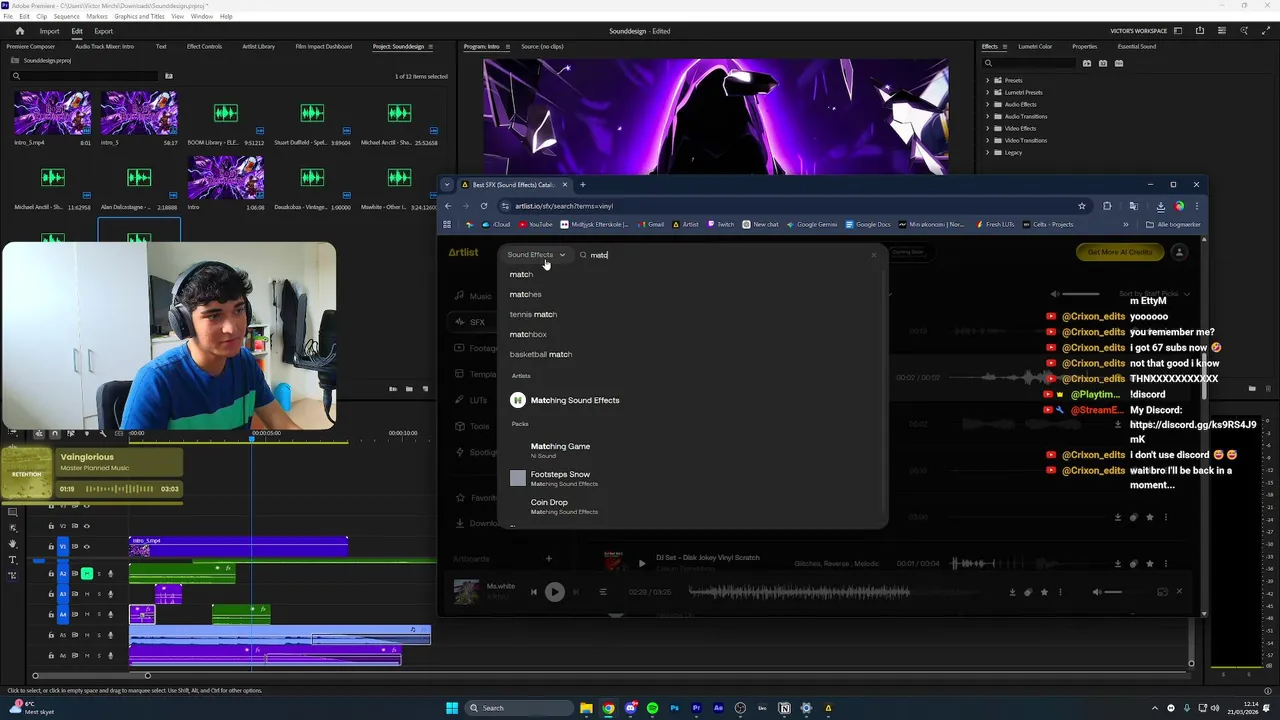Clear the Artlist search field X
The image size is (1280, 720).
[x=873, y=255]
